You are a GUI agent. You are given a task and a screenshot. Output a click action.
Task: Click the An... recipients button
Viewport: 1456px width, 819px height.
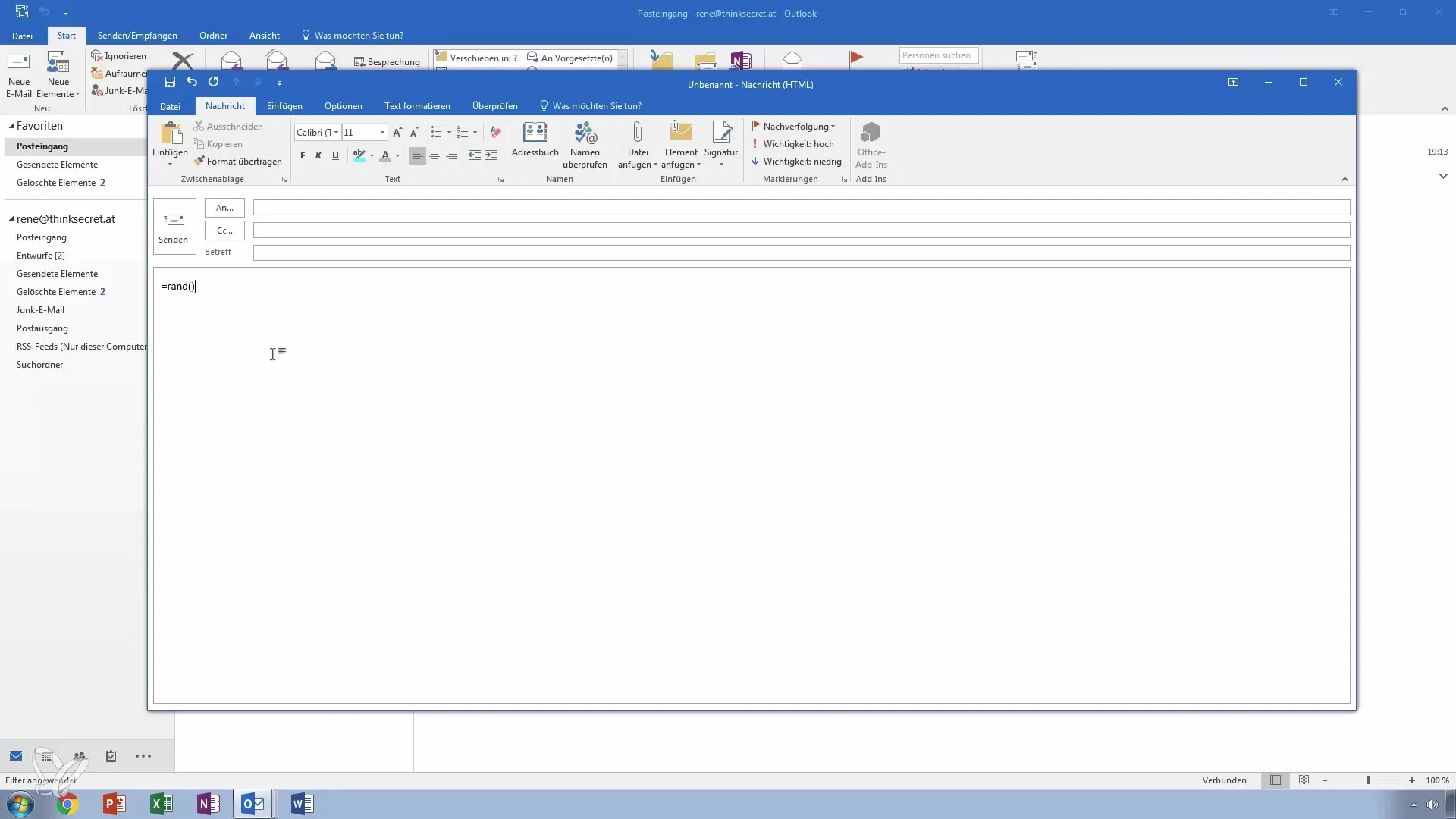pos(224,208)
